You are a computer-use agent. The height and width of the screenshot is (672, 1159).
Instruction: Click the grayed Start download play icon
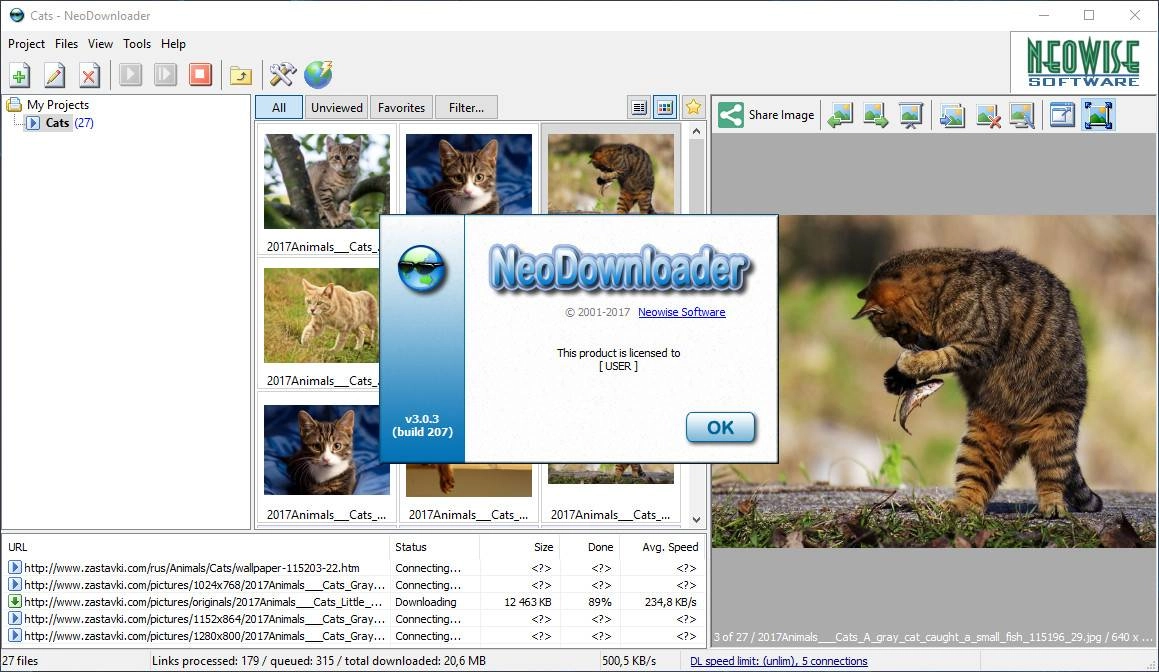pos(131,75)
